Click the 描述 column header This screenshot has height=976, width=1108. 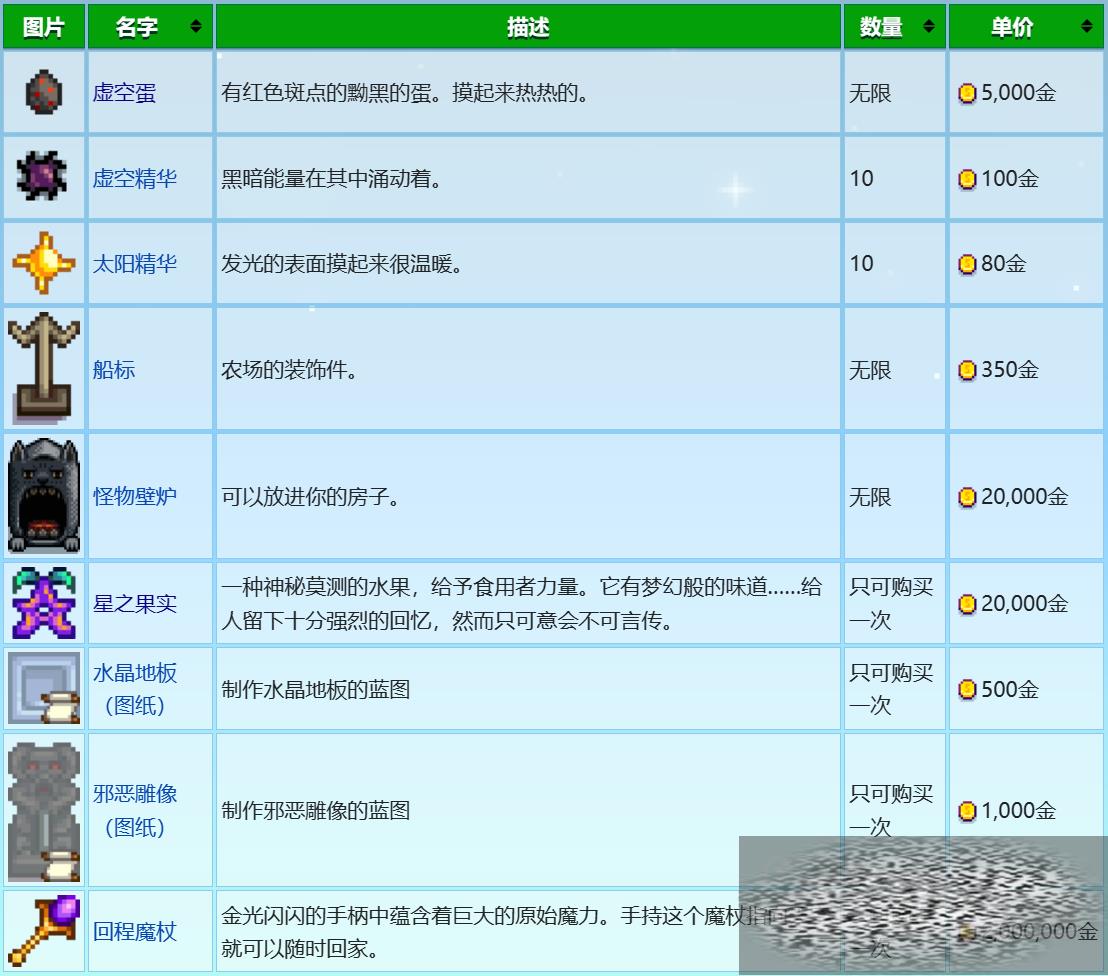pyautogui.click(x=528, y=27)
